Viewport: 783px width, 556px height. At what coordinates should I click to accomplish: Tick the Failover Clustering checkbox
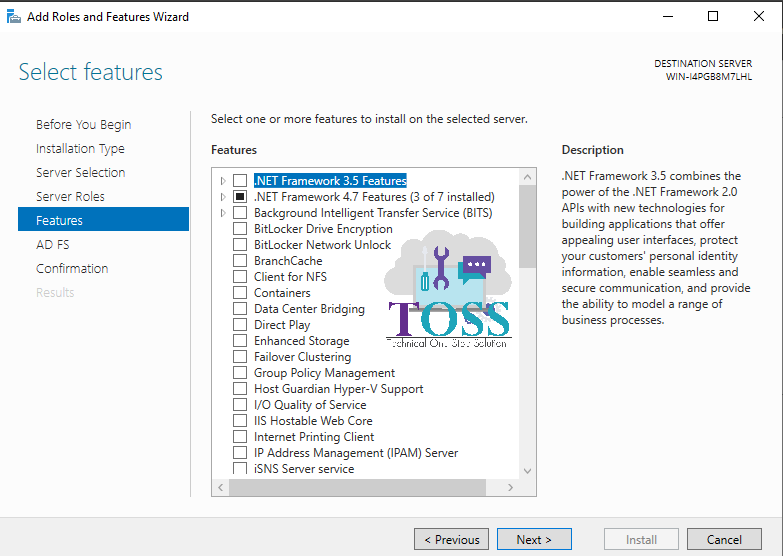click(x=240, y=357)
